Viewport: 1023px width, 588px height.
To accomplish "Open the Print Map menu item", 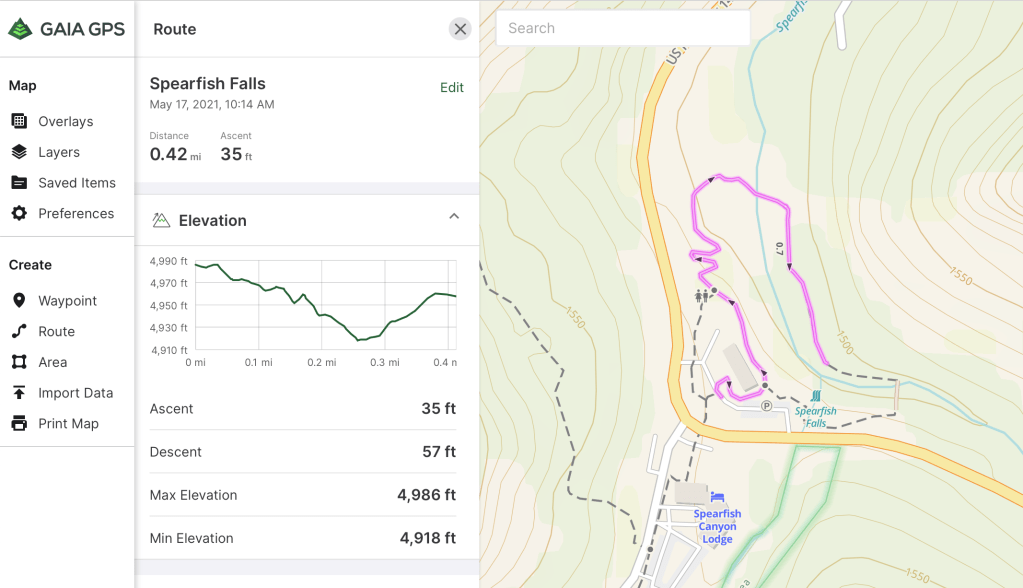I will point(68,423).
